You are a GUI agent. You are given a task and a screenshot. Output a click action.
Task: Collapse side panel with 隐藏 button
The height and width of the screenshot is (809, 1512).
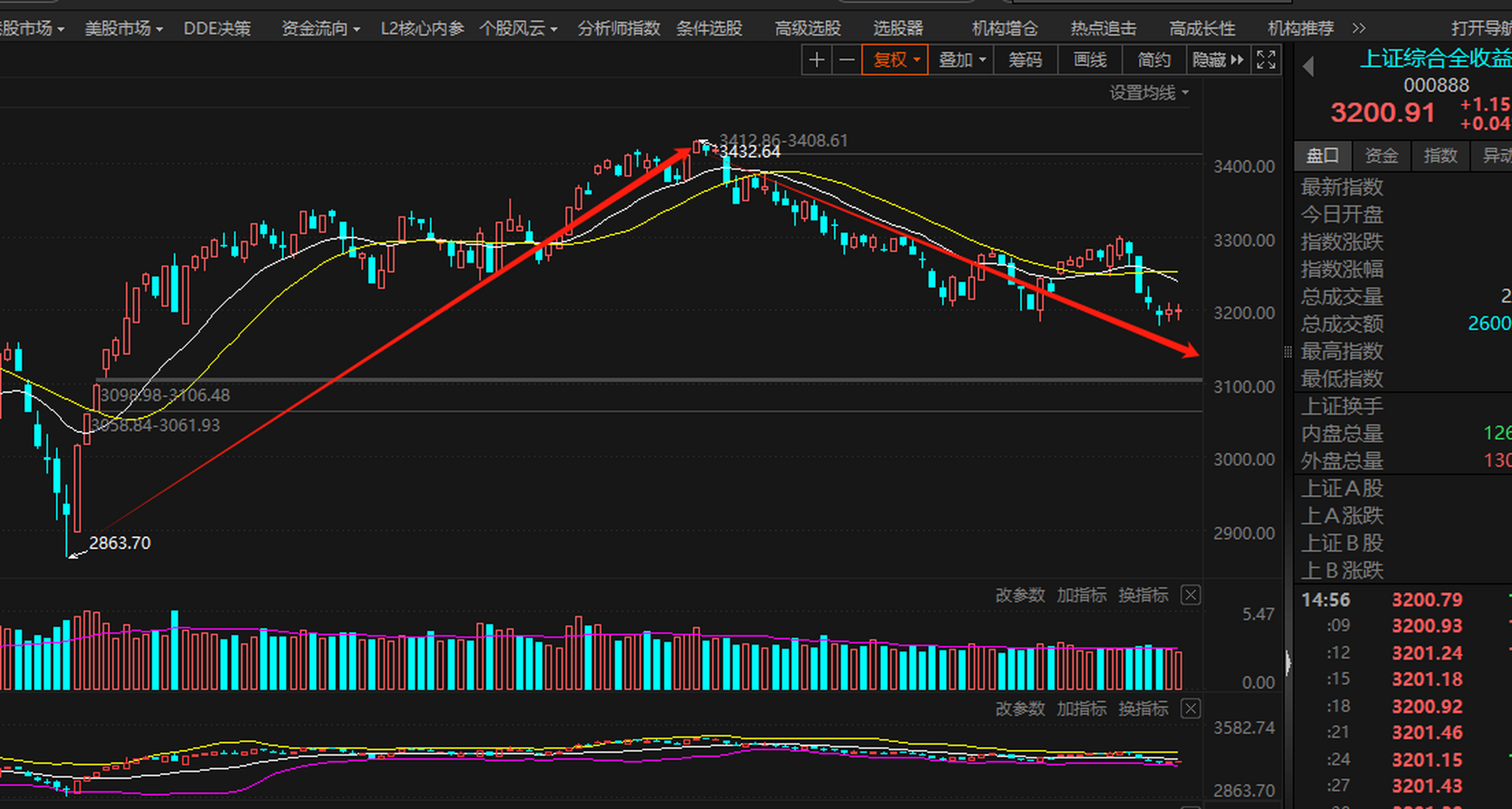1218,60
